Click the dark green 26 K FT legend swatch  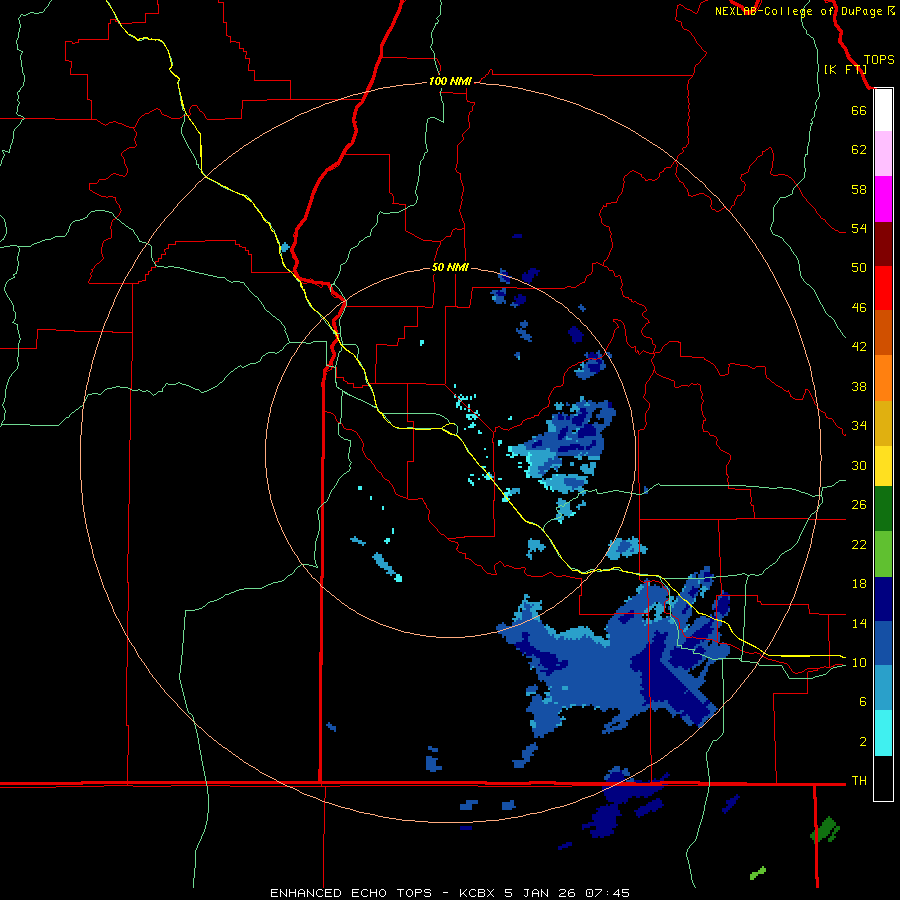(883, 509)
